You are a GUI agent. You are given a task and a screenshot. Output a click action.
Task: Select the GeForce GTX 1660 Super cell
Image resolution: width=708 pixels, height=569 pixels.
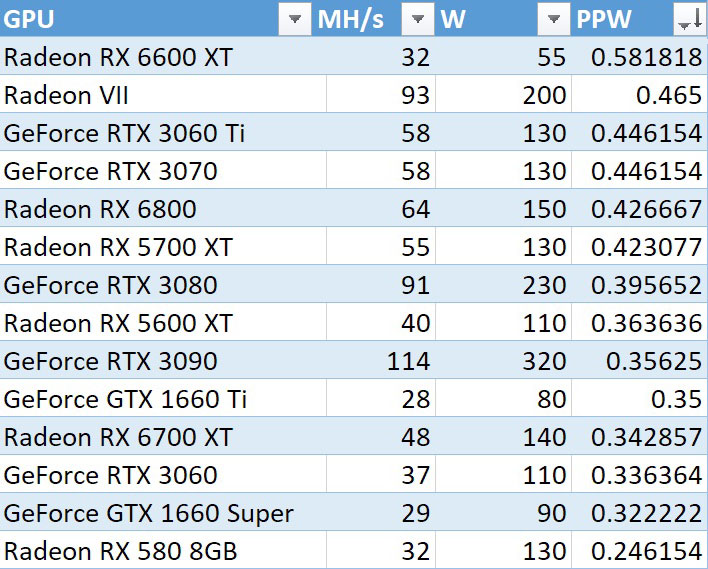coord(163,511)
